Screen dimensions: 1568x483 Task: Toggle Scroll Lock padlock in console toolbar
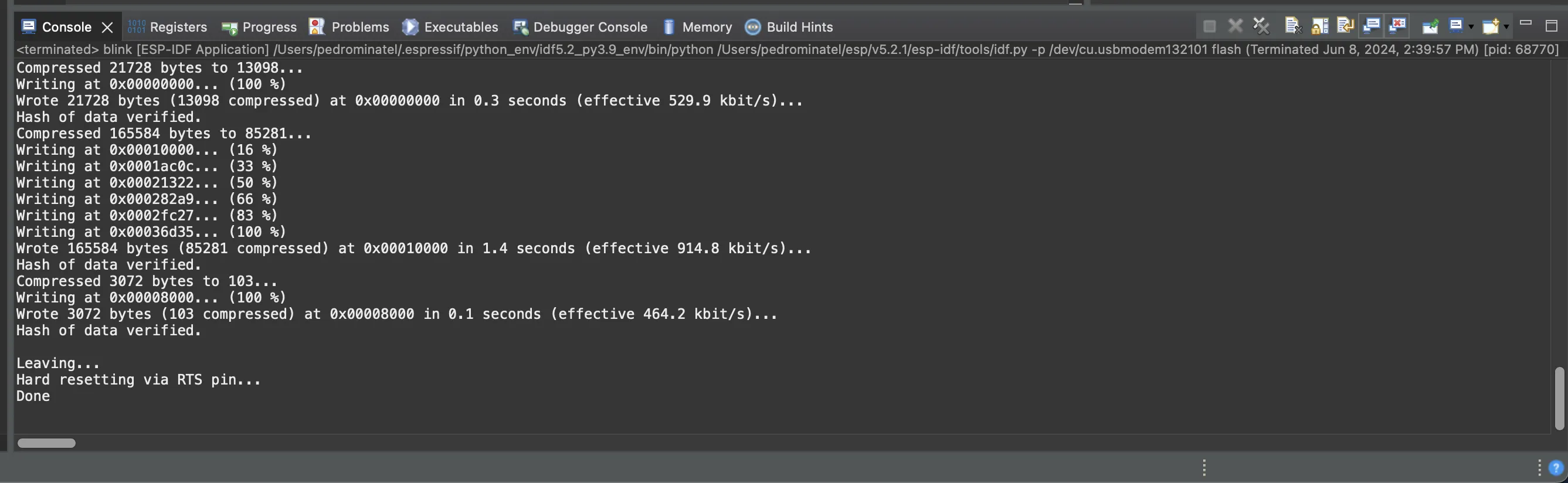(x=1319, y=26)
